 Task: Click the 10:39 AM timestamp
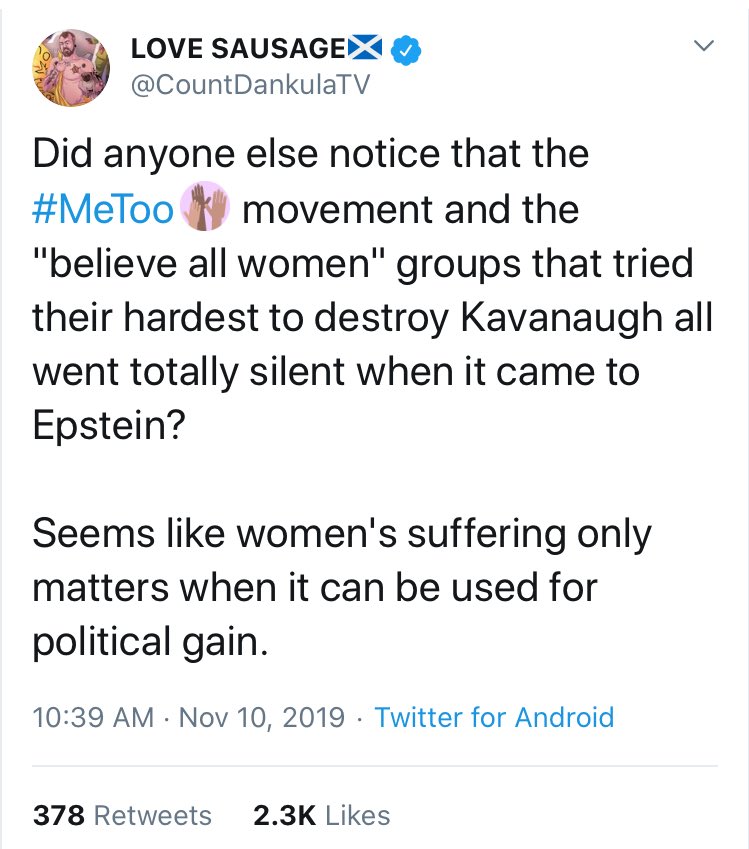coord(93,717)
